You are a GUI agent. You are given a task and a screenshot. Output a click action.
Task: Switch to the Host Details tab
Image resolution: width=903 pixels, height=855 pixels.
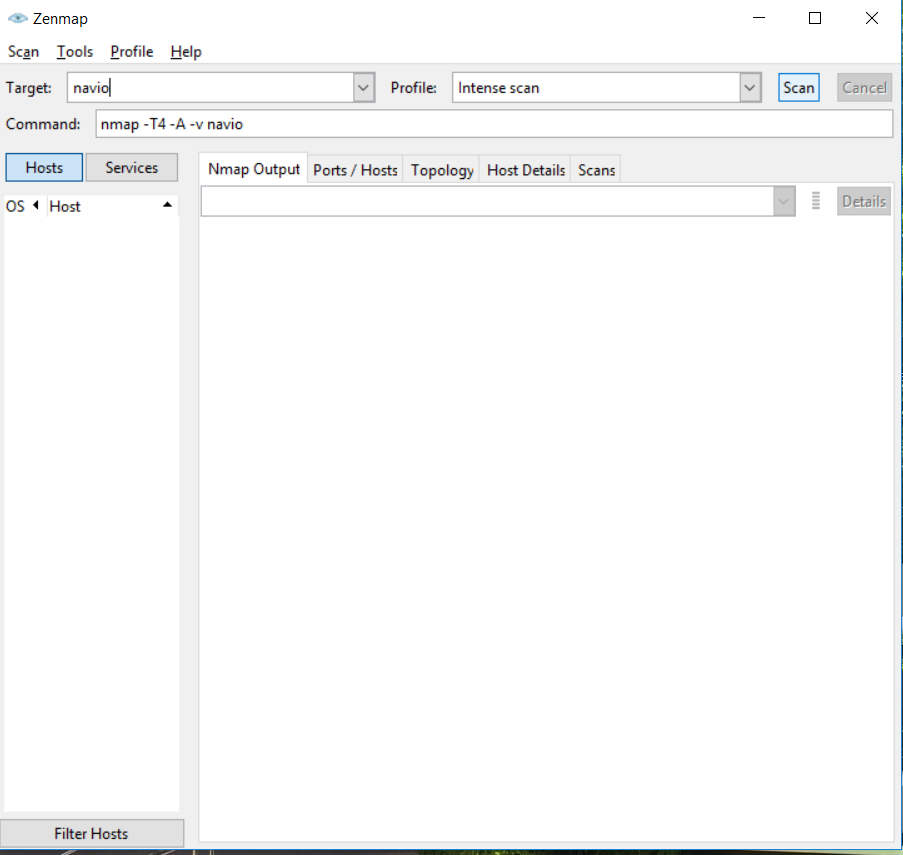pos(526,170)
